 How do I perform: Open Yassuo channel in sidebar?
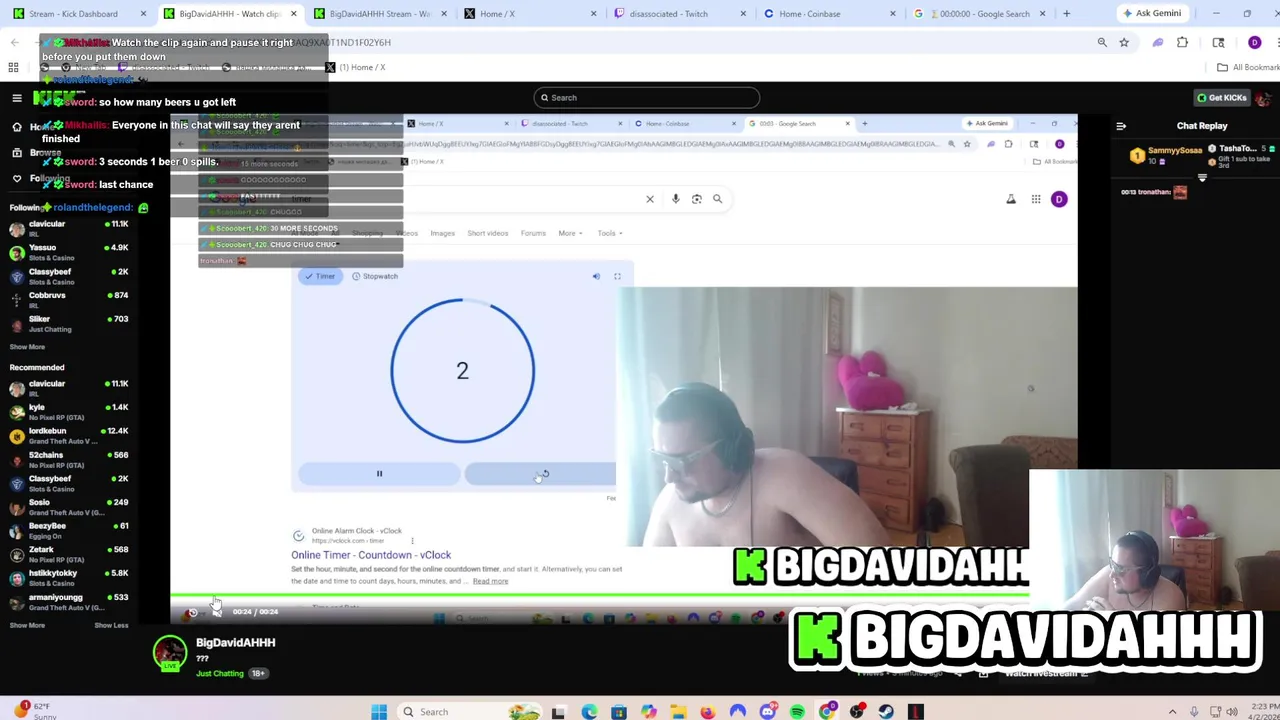point(69,252)
